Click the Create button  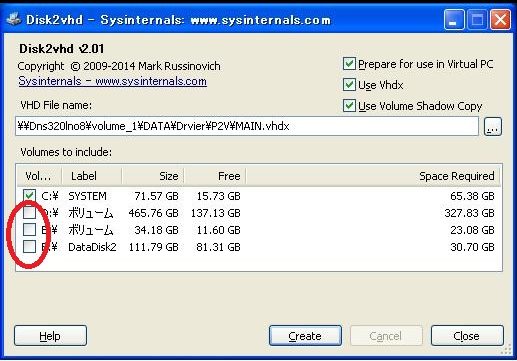click(x=305, y=336)
